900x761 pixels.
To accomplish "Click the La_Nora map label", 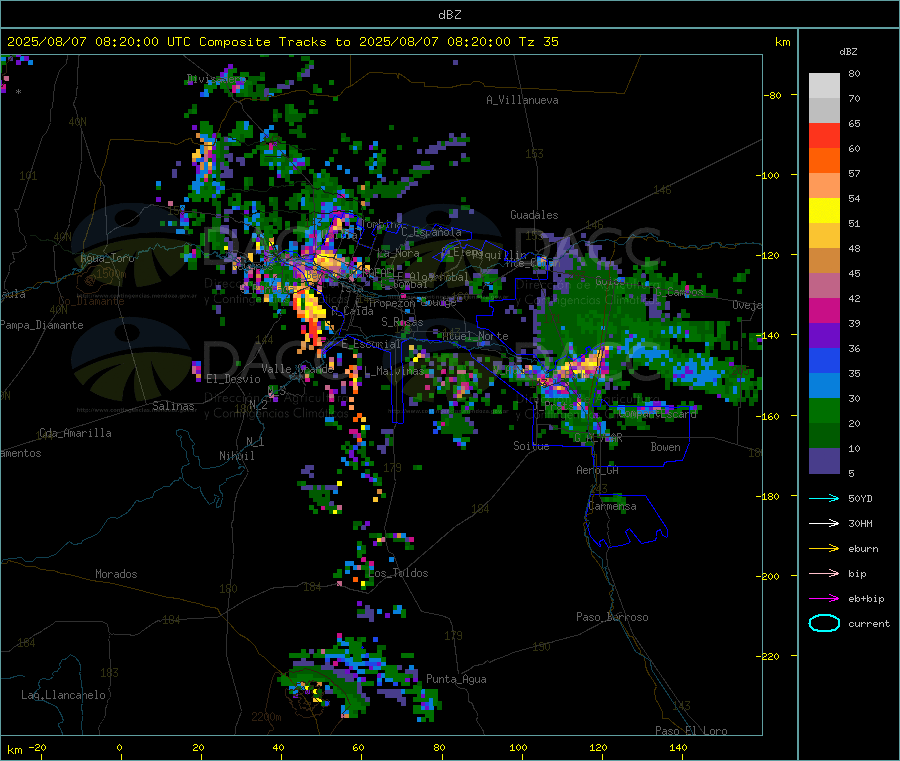I will click(x=398, y=253).
